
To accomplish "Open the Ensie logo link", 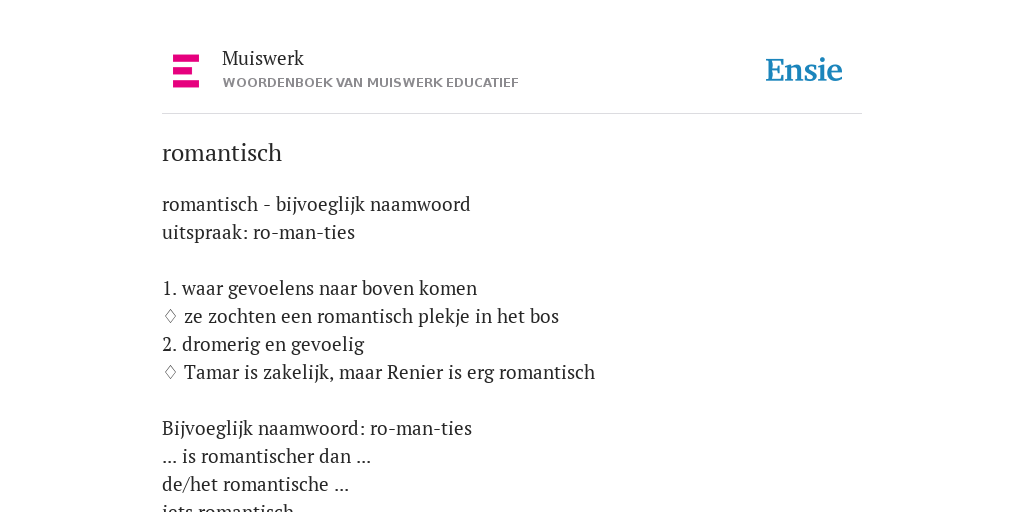I will click(804, 71).
